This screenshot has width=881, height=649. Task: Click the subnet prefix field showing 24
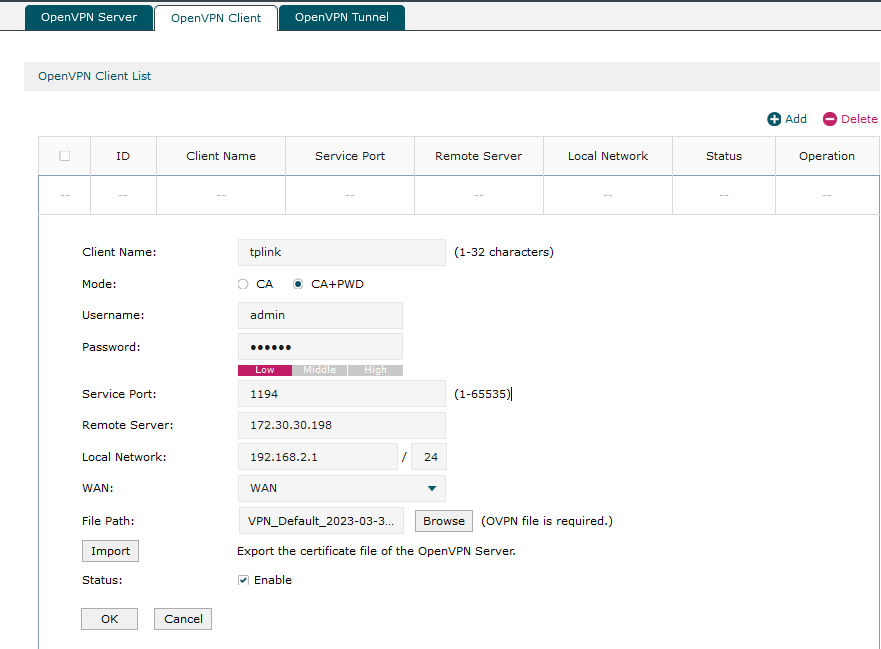(x=429, y=456)
